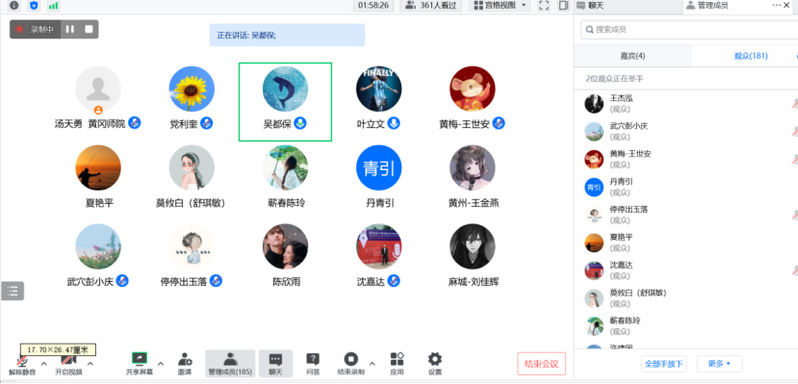The height and width of the screenshot is (384, 798).
Task: Expand the arrow next to 共享屏幕
Action: pyautogui.click(x=161, y=363)
